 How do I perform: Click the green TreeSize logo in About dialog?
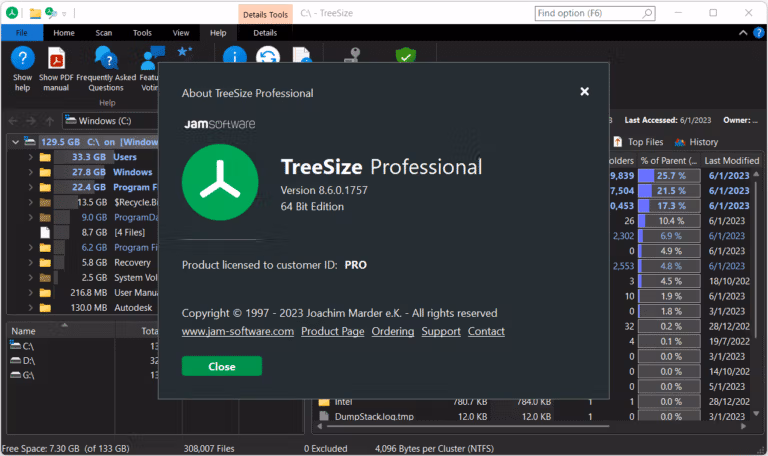point(220,182)
